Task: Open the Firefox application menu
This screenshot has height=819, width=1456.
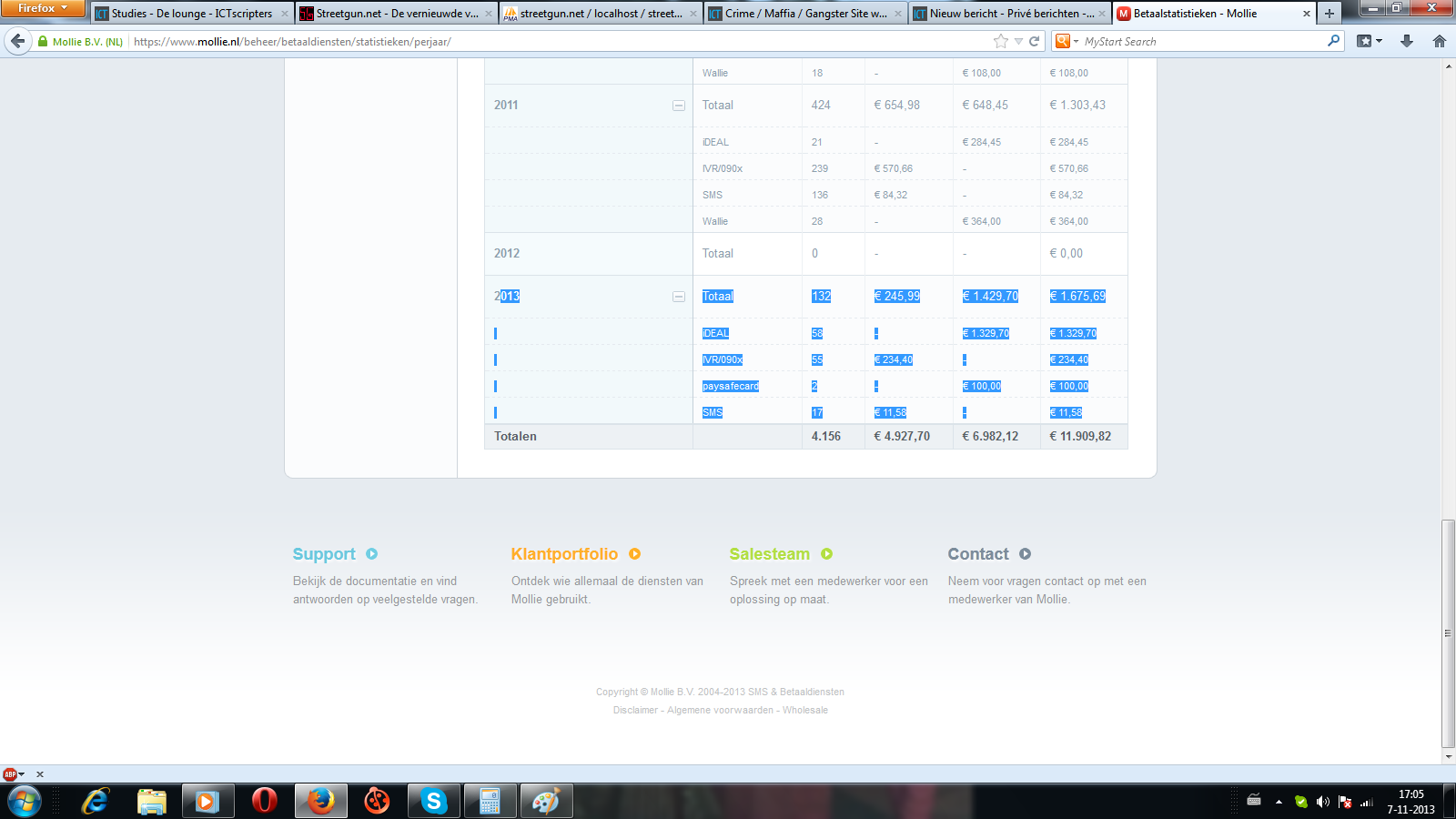Action: (42, 8)
